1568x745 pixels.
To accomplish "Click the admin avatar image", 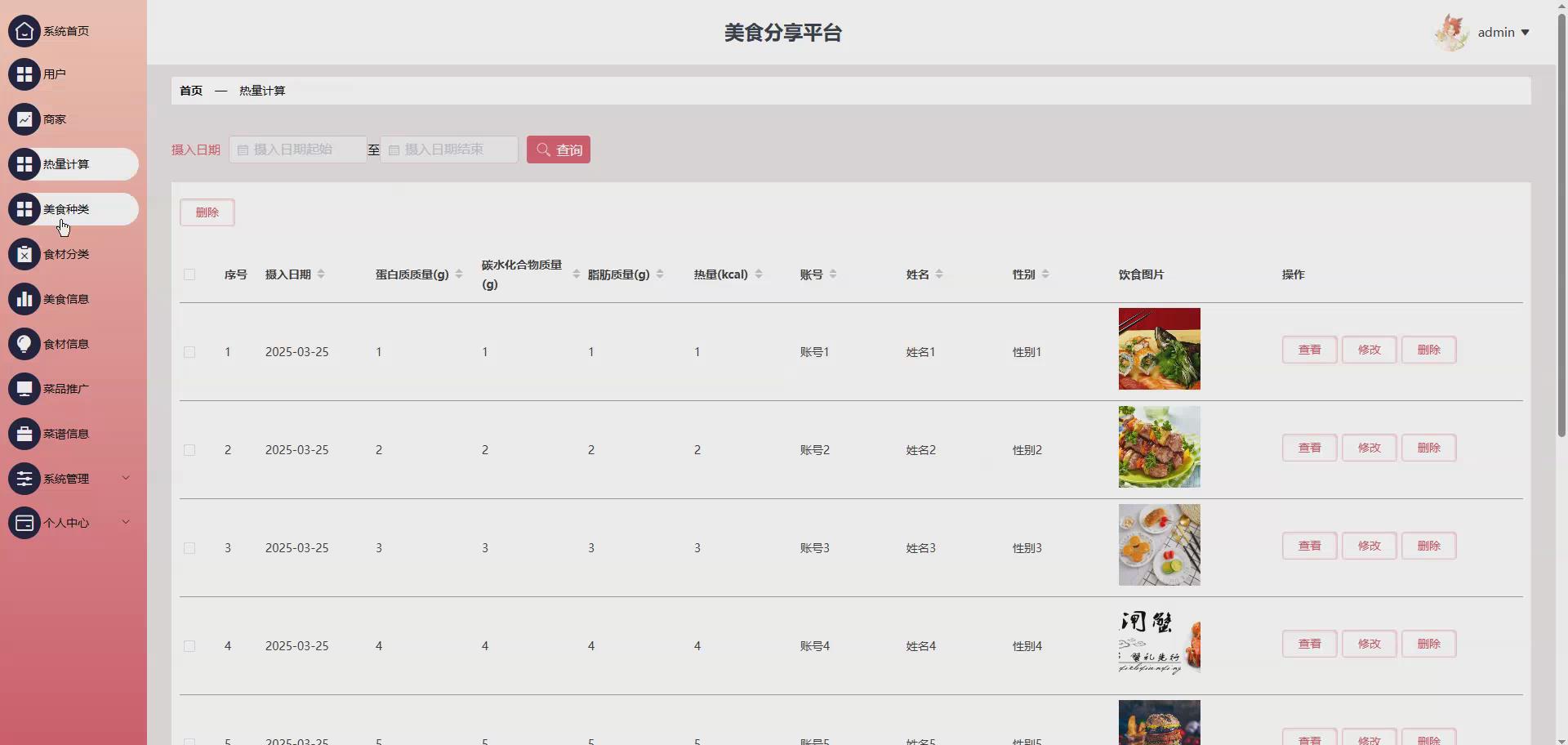I will (x=1452, y=33).
